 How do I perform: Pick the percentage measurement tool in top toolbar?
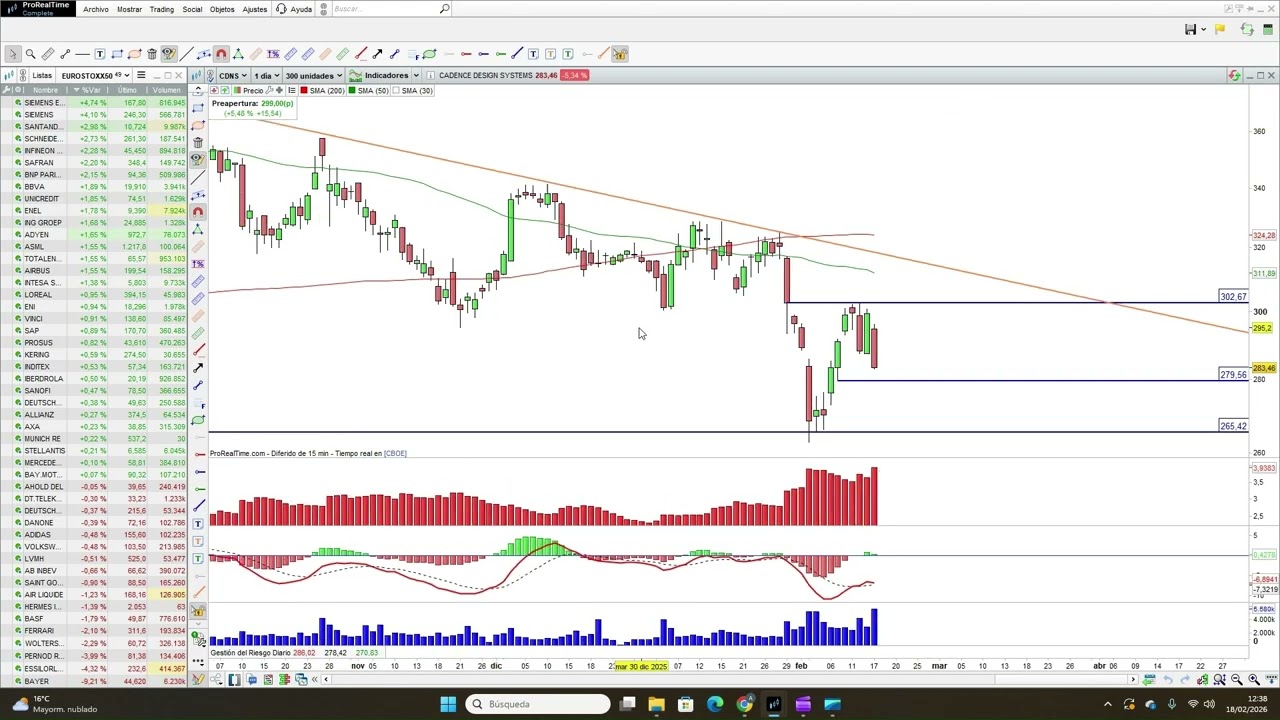pos(273,54)
